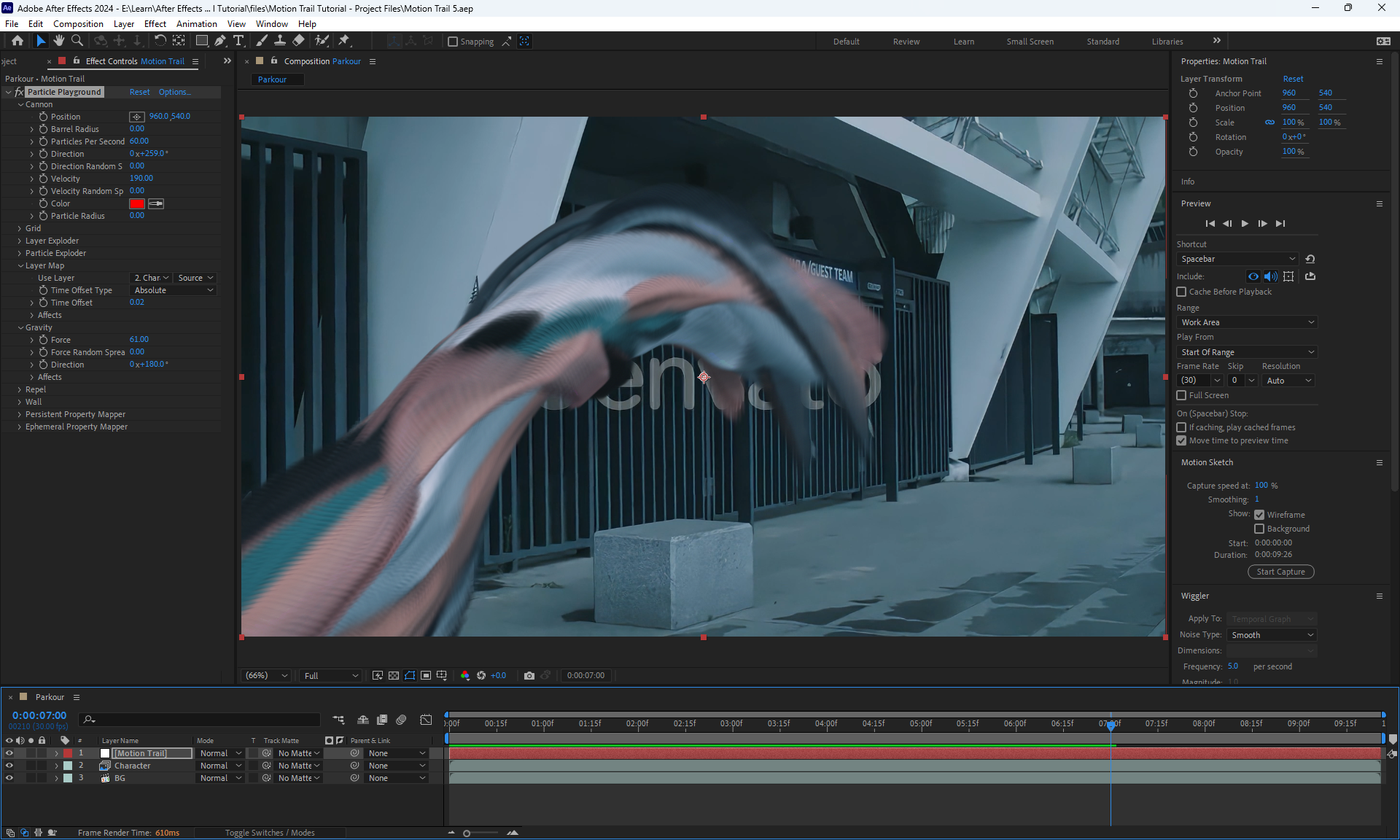Open the Time Offset Type dropdown
This screenshot has width=1400, height=840.
point(174,290)
